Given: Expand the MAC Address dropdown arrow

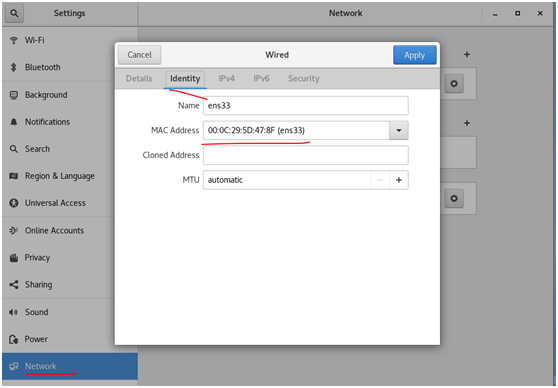Looking at the screenshot, I should pos(399,130).
